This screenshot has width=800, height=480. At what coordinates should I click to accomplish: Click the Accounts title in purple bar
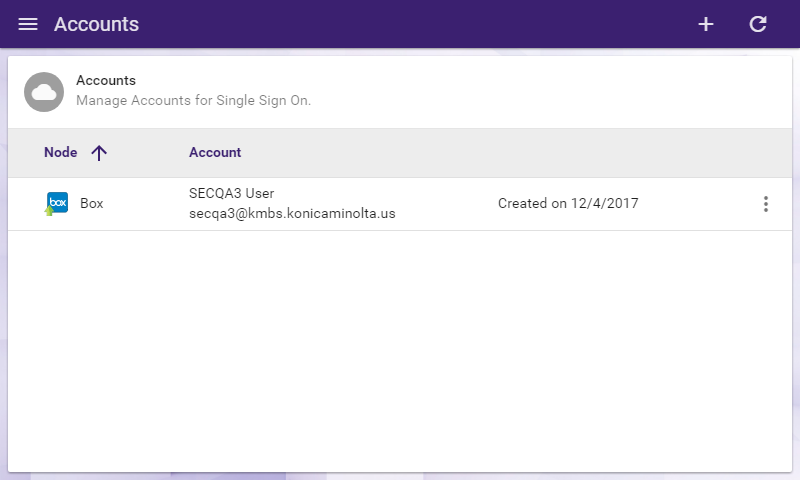coord(96,24)
